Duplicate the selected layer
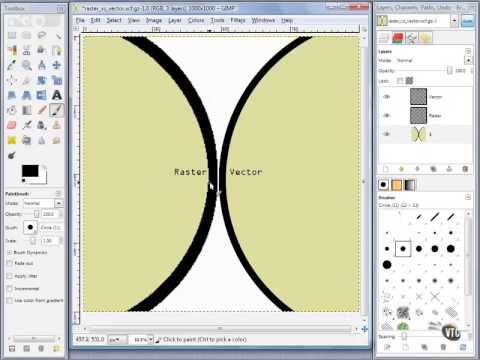 433,169
